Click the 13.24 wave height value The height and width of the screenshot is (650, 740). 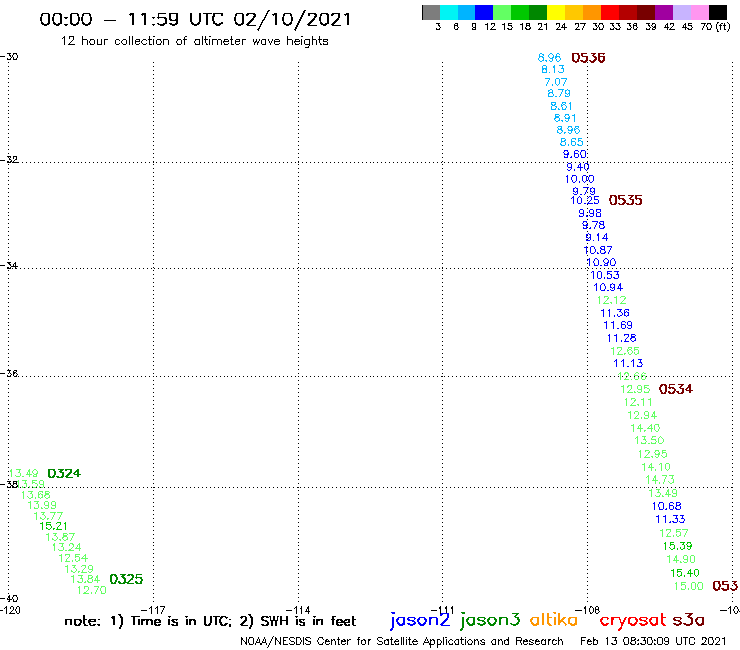(67, 547)
